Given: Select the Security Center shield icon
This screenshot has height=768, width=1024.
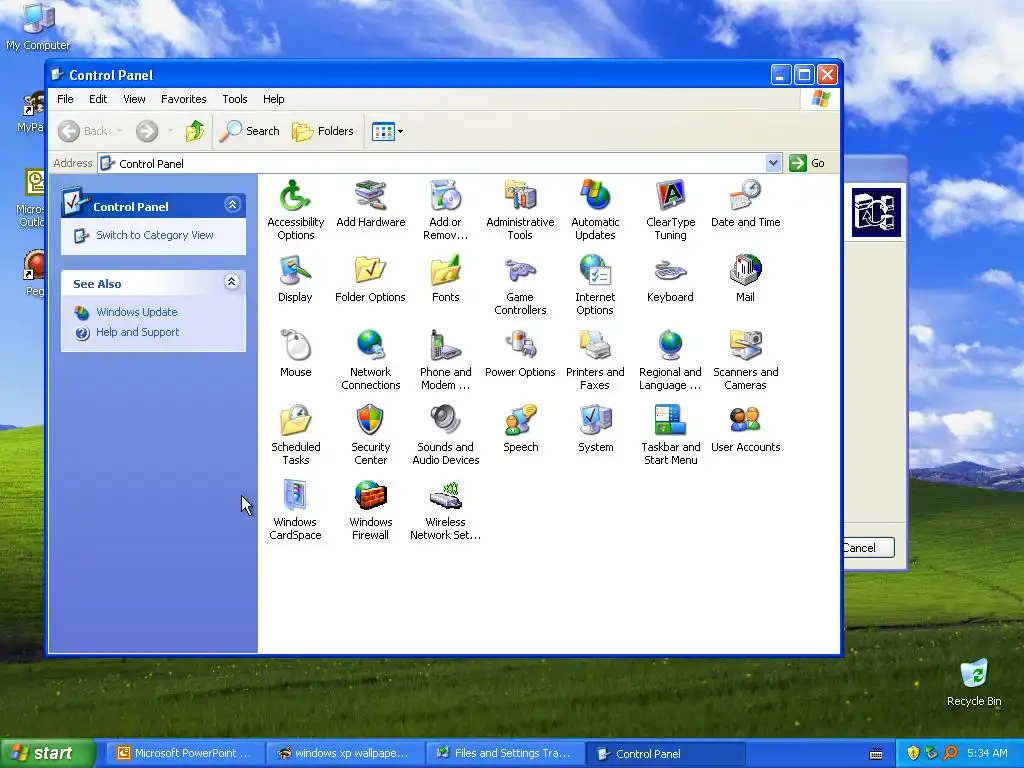Looking at the screenshot, I should (370, 421).
